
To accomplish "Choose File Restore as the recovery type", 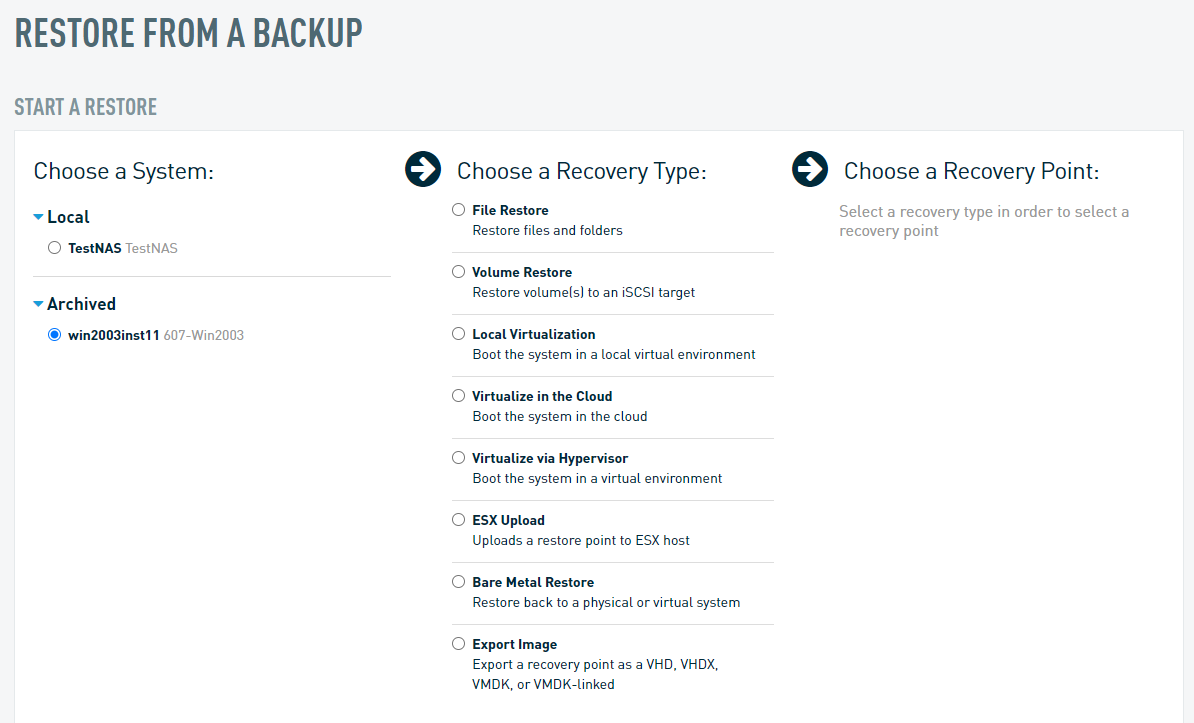I will [x=458, y=209].
